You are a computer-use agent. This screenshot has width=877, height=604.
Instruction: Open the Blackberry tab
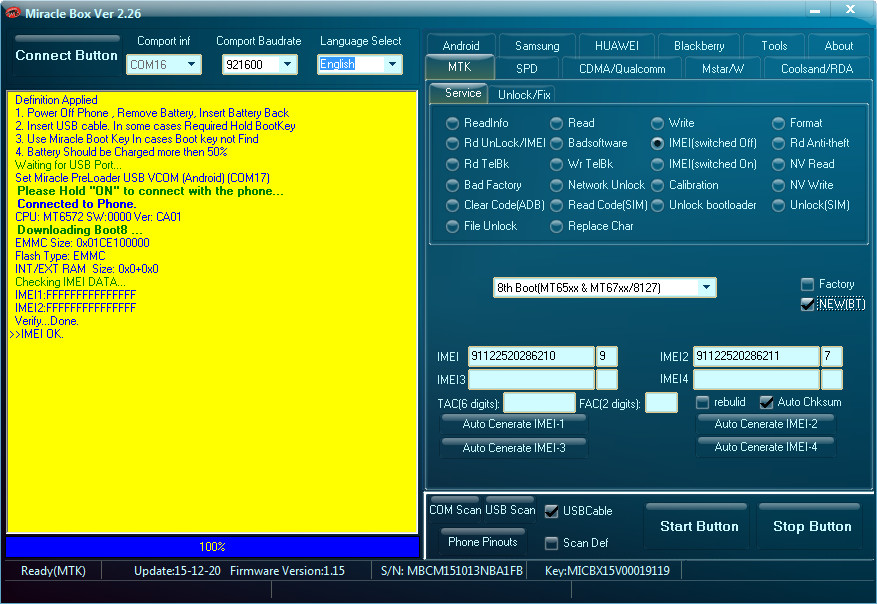[x=699, y=46]
